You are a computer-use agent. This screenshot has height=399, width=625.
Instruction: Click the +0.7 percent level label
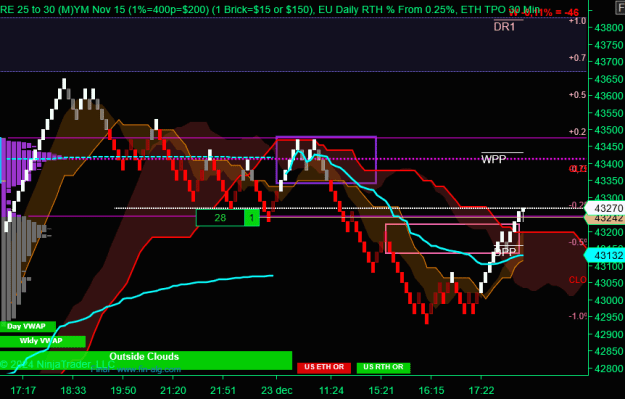(577, 58)
